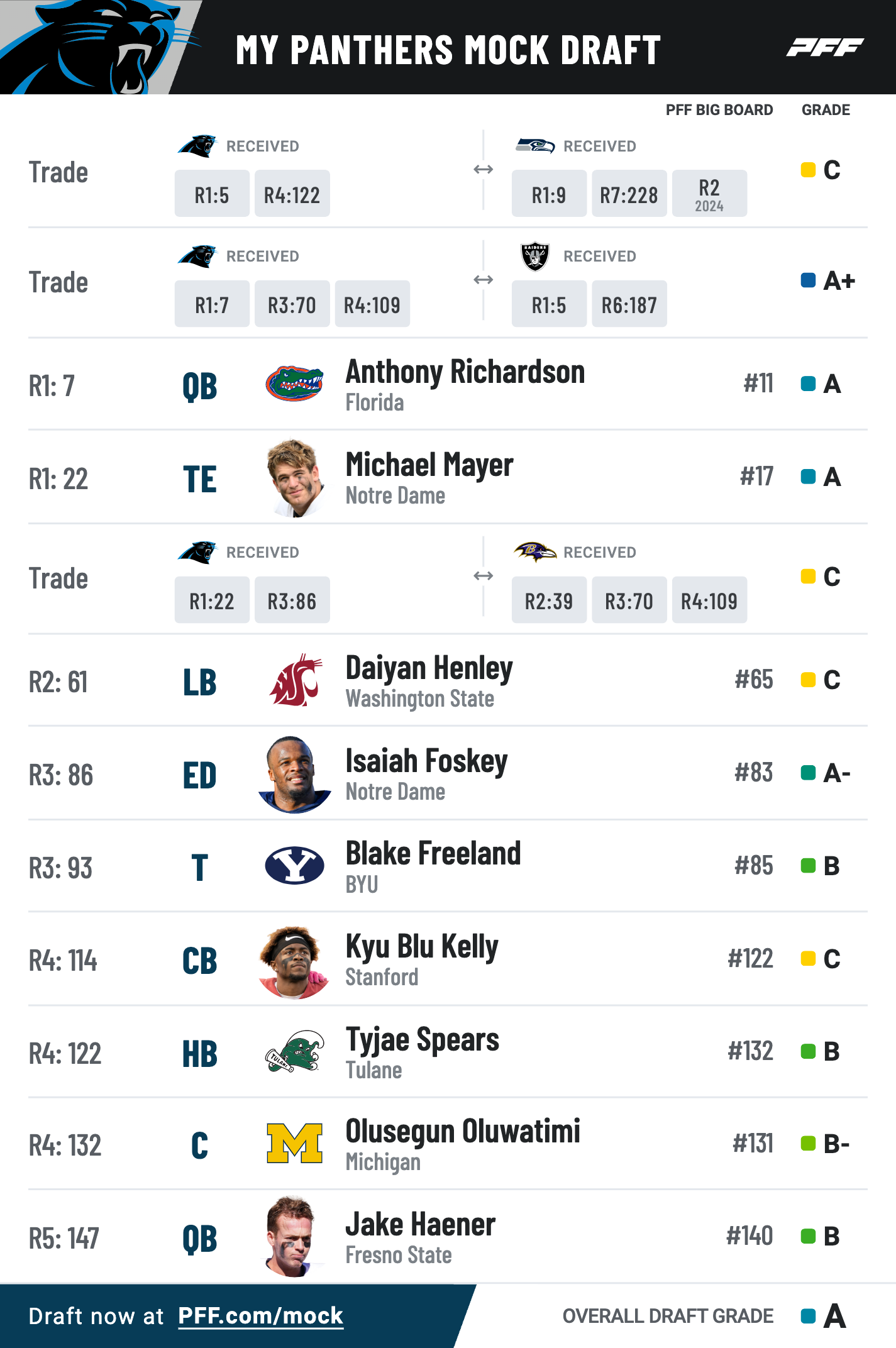This screenshot has width=896, height=1348.
Task: Click the yellow swatch beside Daiyan Henley's grade
Action: [x=809, y=680]
